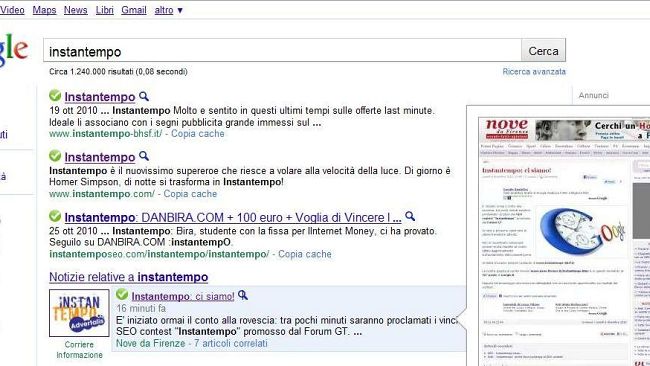Click the Nove da Firenze page preview

coord(564,241)
